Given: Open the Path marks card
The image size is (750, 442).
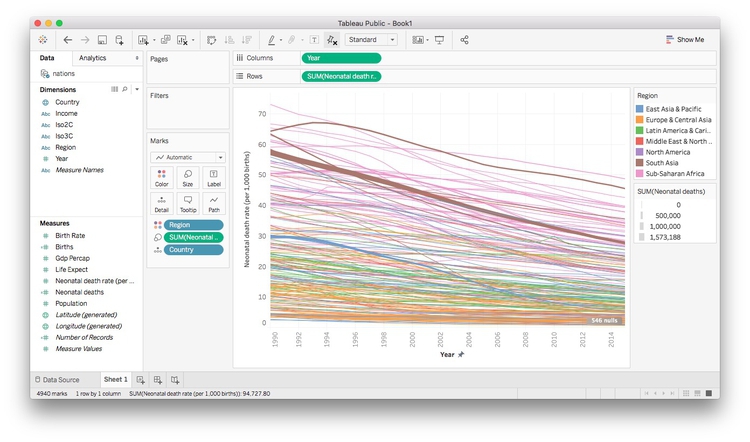Looking at the screenshot, I should click(x=214, y=204).
